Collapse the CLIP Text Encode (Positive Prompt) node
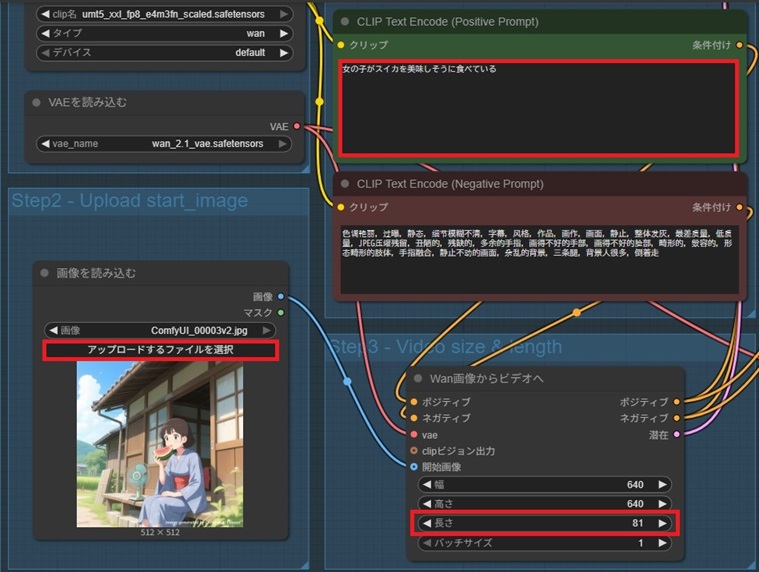759x572 pixels. (345, 21)
